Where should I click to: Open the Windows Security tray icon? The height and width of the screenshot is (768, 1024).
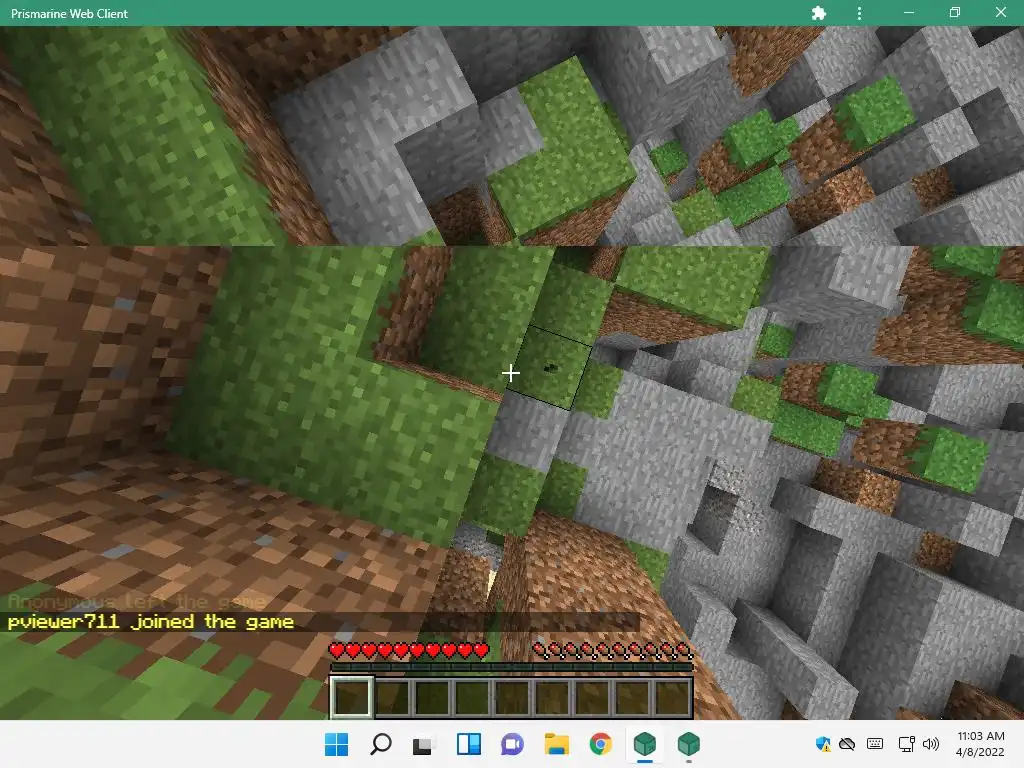(x=823, y=744)
